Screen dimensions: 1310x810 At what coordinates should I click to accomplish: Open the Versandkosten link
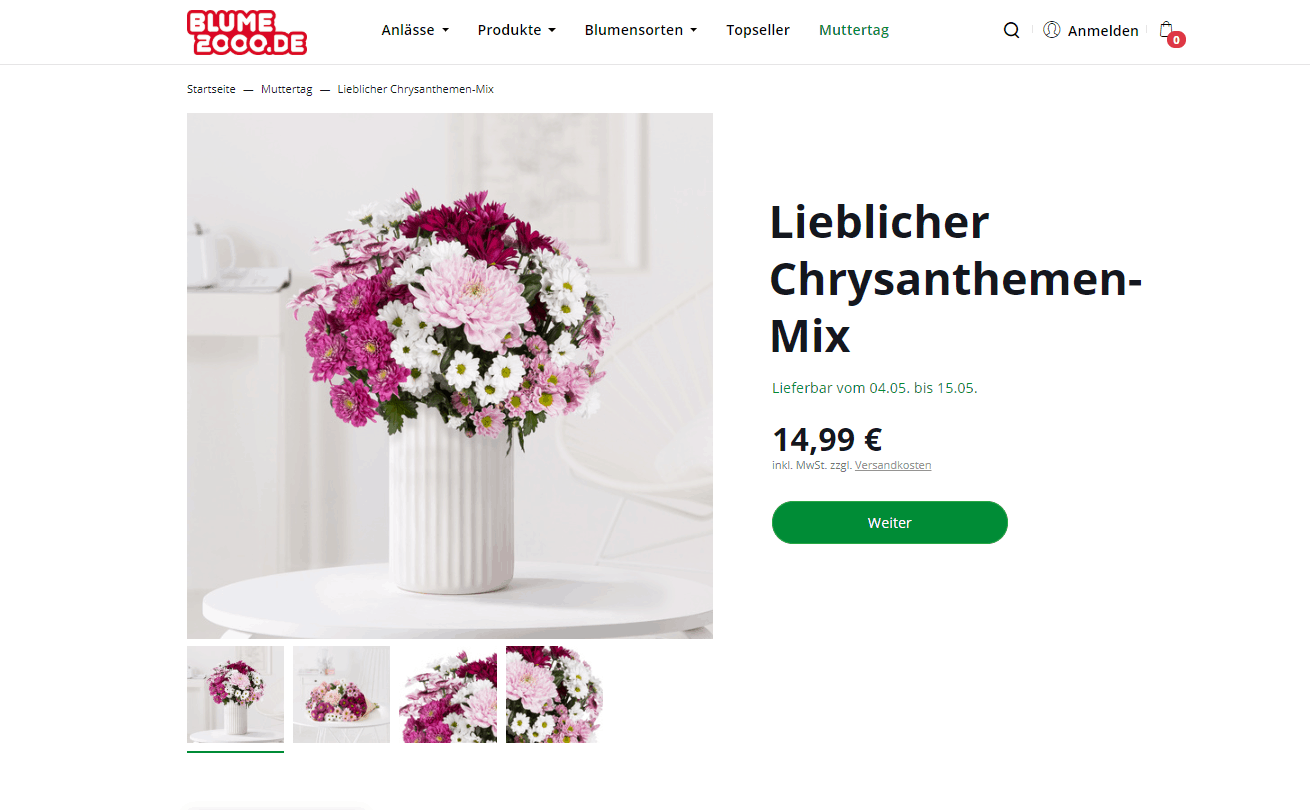(893, 465)
